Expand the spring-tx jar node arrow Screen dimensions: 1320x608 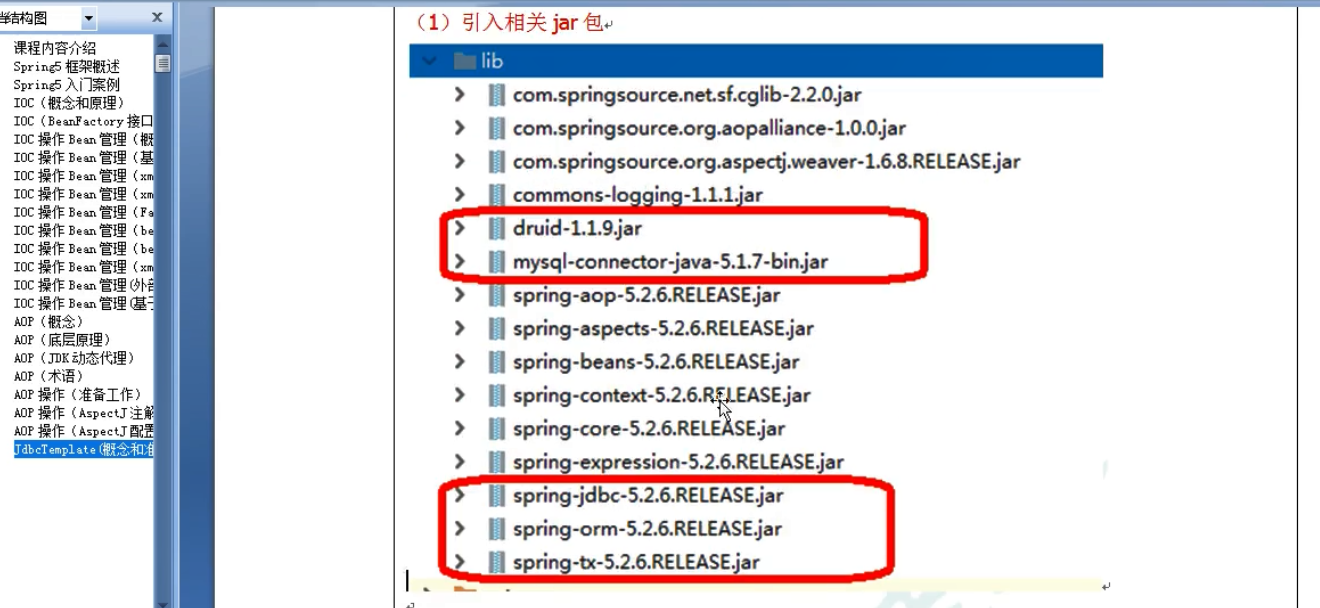pos(460,562)
